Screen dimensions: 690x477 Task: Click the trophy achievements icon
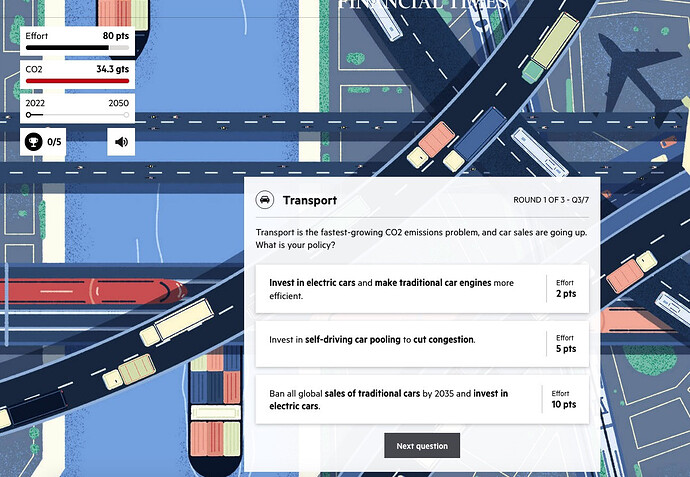[x=33, y=142]
